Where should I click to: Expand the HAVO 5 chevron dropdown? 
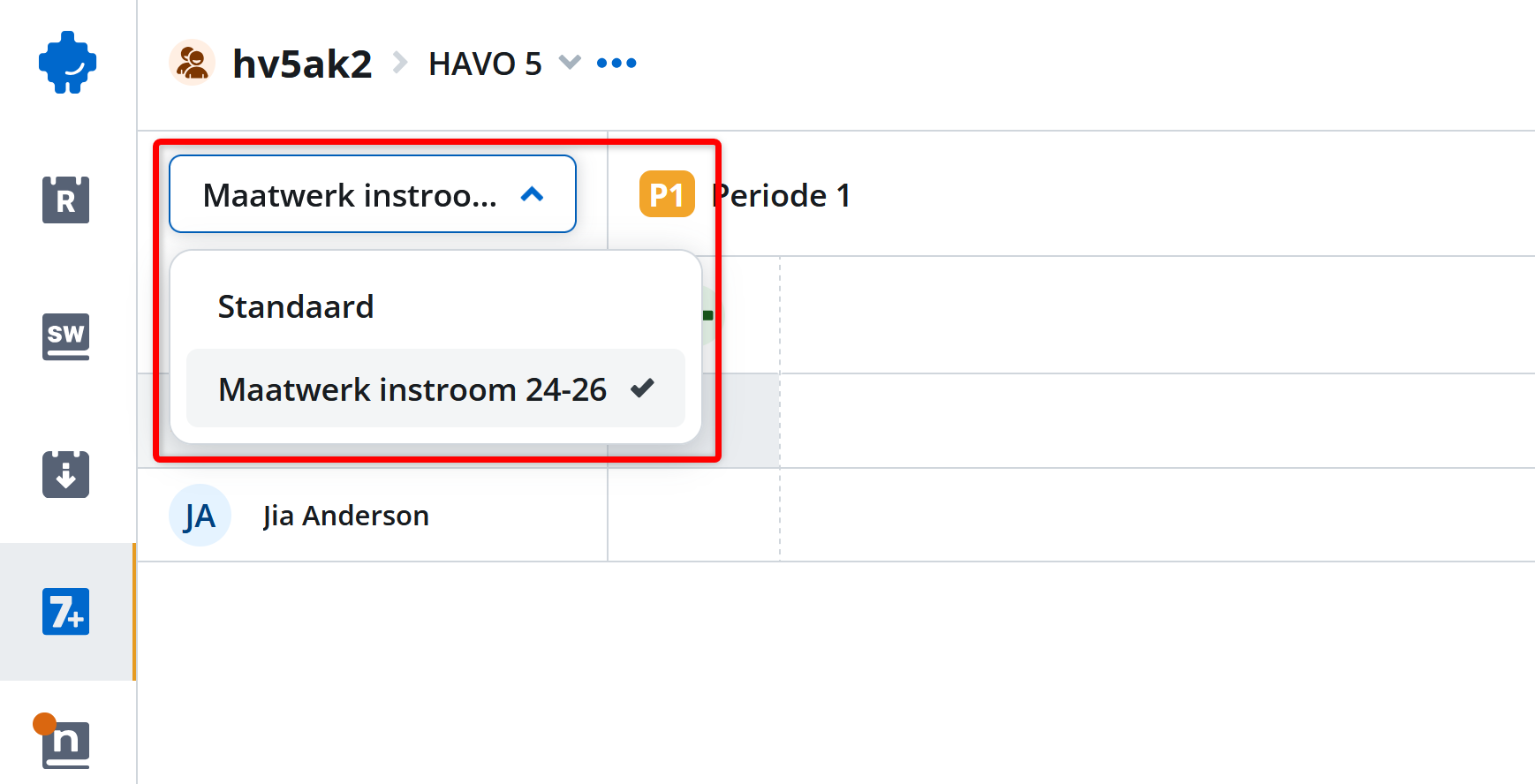pyautogui.click(x=570, y=63)
